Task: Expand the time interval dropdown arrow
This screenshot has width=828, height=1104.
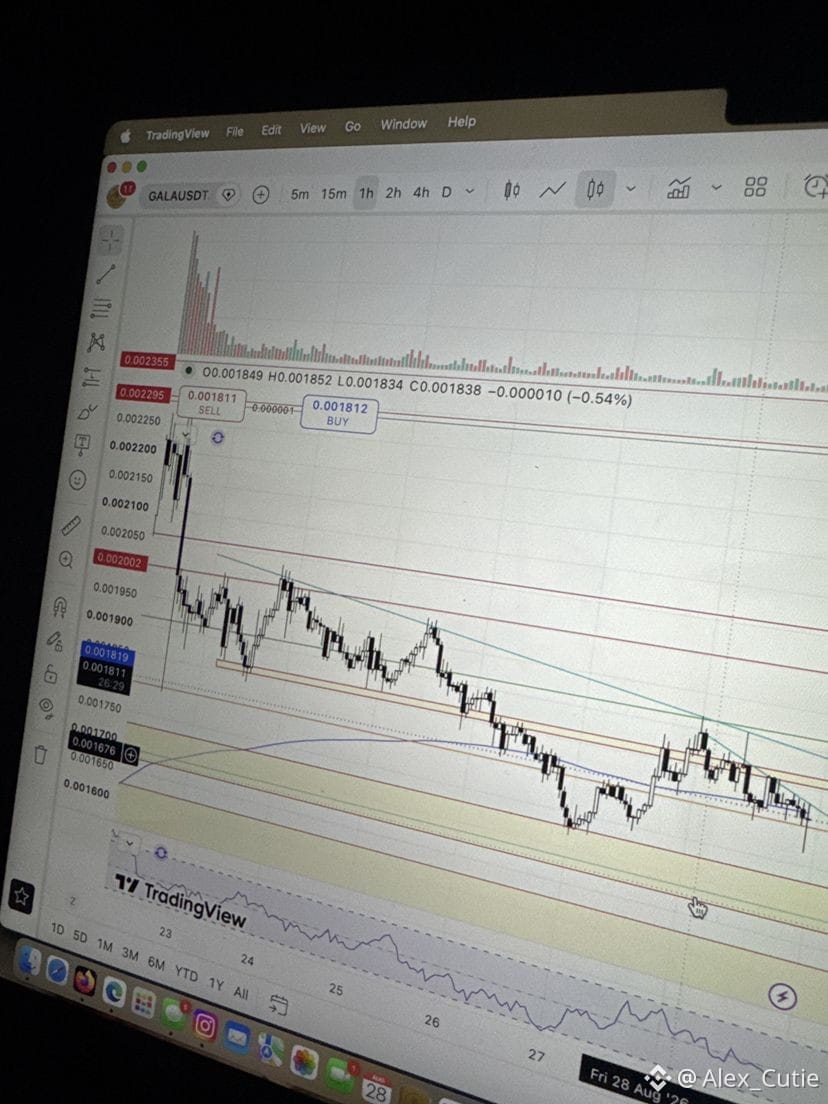Action: pos(470,192)
